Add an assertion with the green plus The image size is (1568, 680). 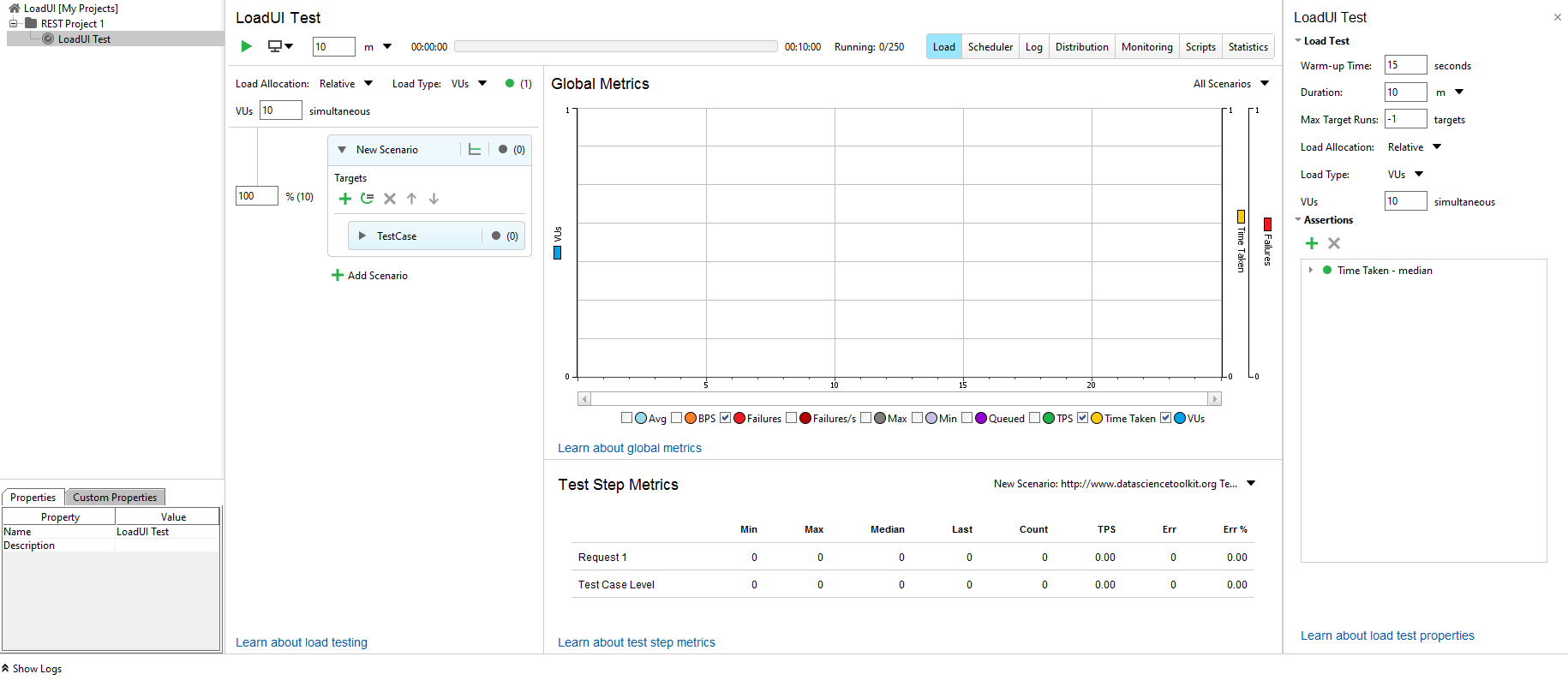(1312, 243)
